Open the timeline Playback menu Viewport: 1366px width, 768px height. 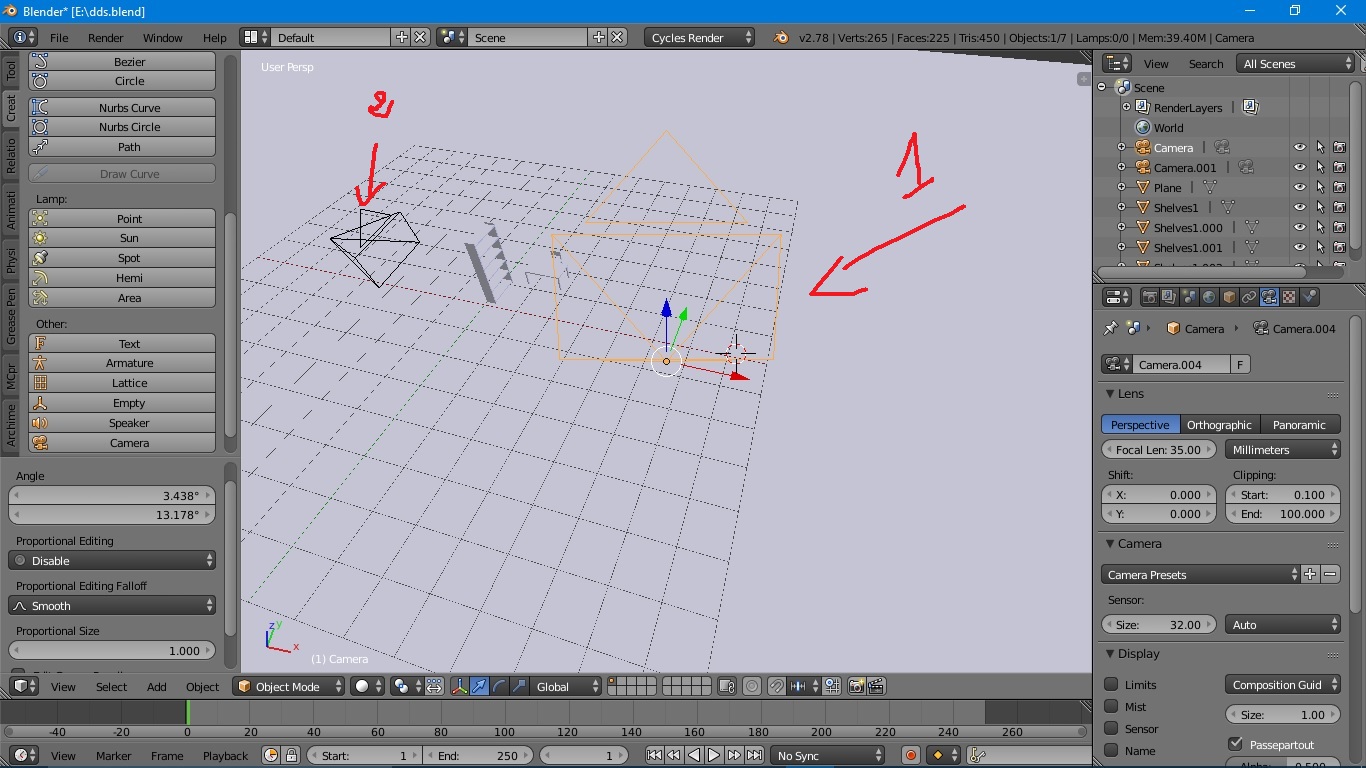[225, 755]
